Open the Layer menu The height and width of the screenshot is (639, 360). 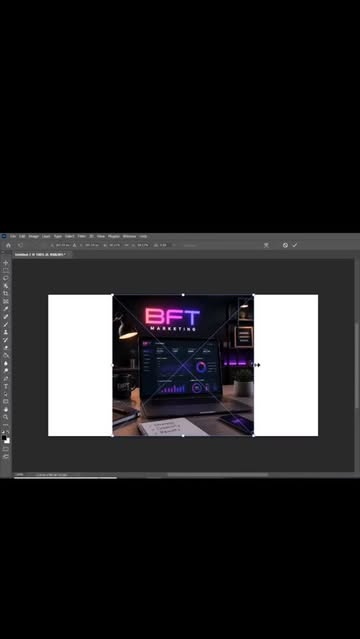point(46,236)
